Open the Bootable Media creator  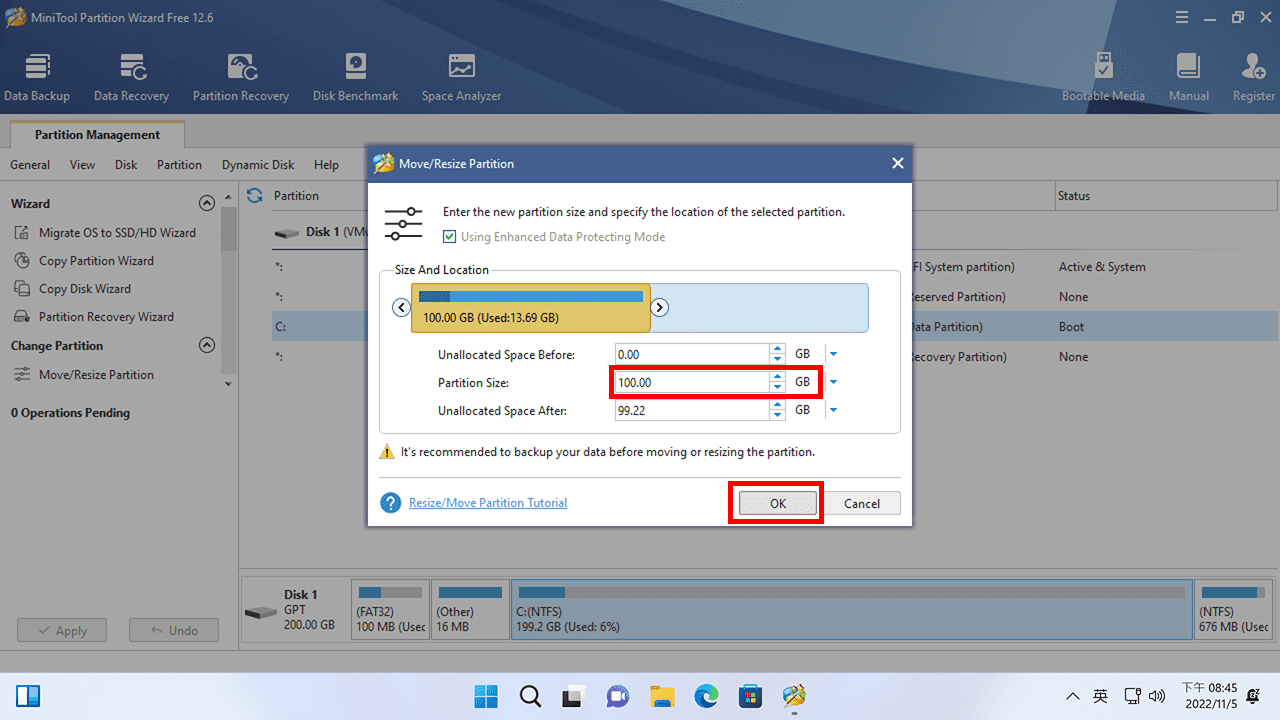tap(1104, 75)
